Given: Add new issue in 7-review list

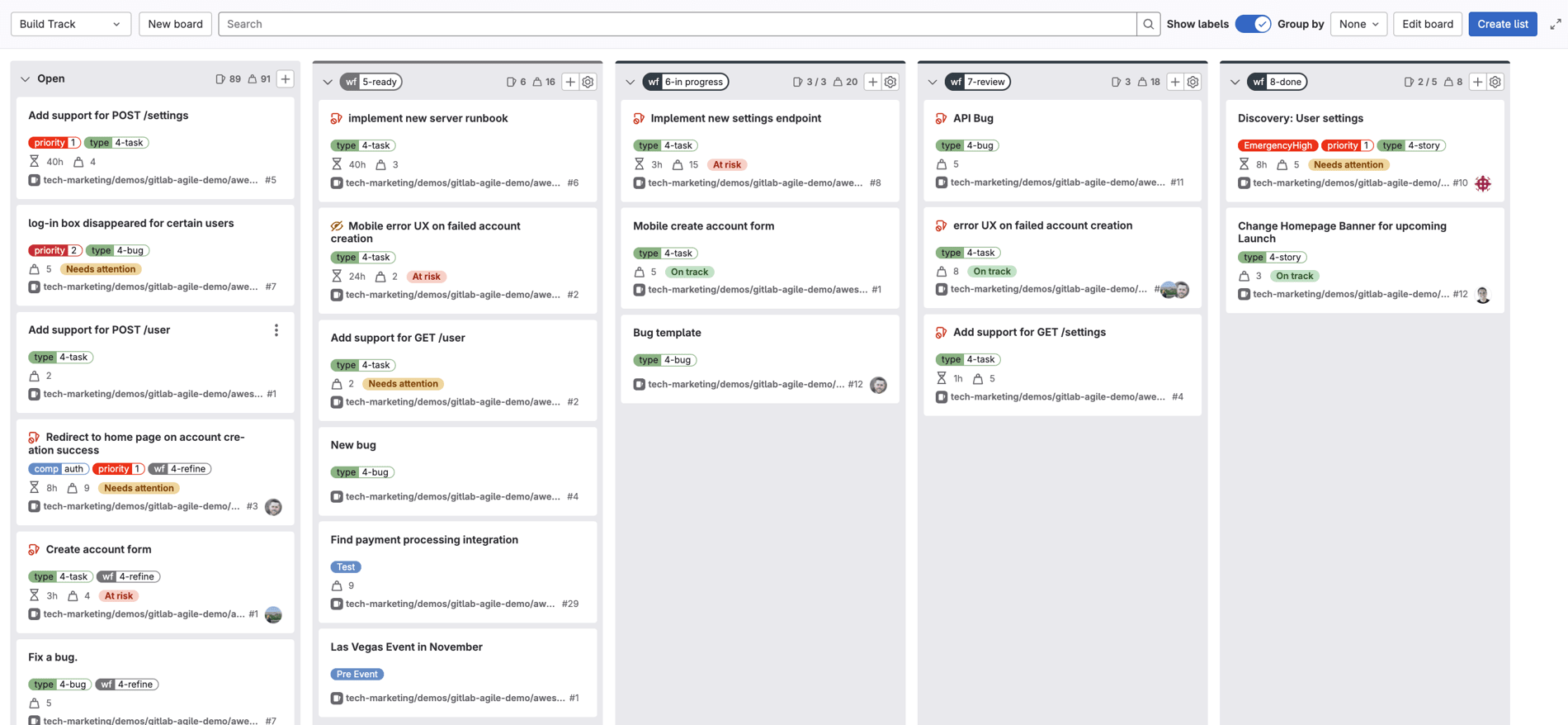Looking at the screenshot, I should (1175, 82).
